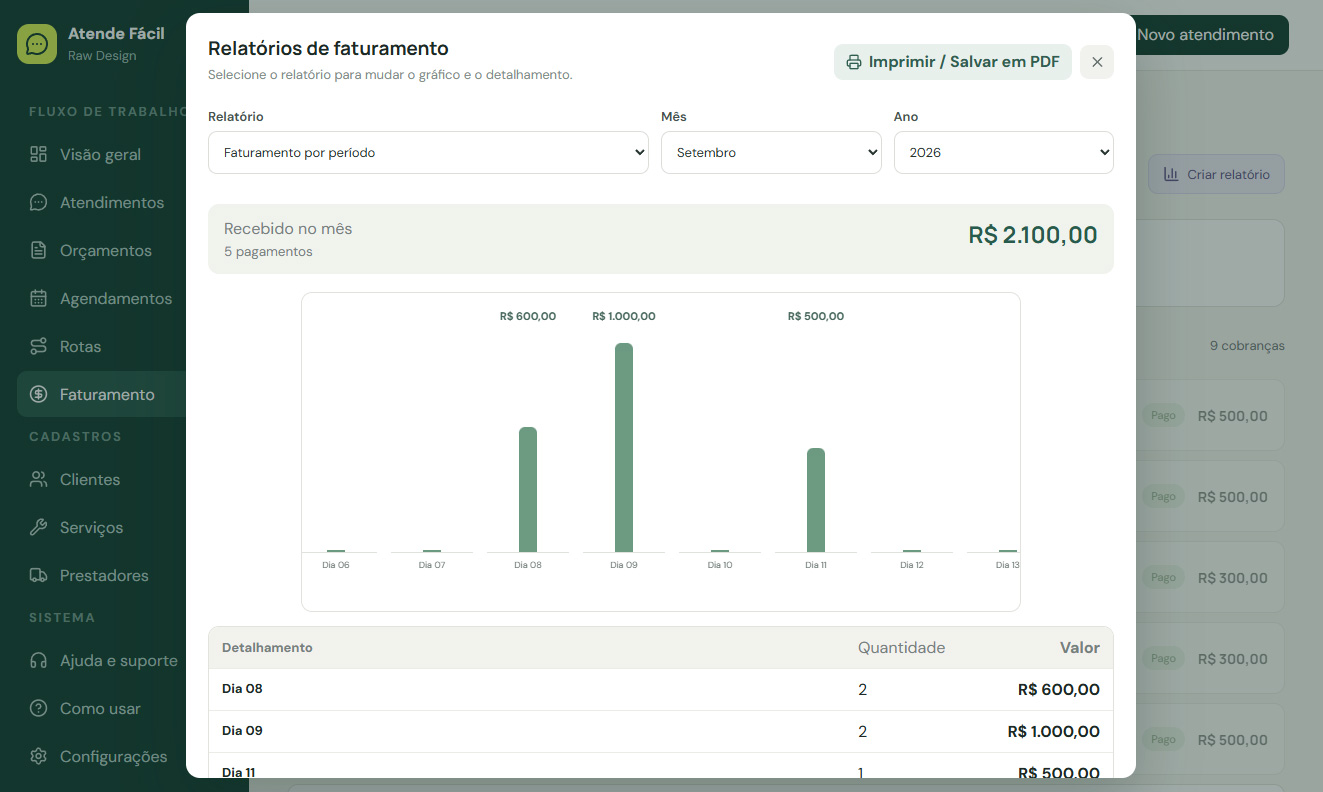This screenshot has width=1323, height=792.
Task: Open Ajuda e suporte
Action: tap(102, 660)
